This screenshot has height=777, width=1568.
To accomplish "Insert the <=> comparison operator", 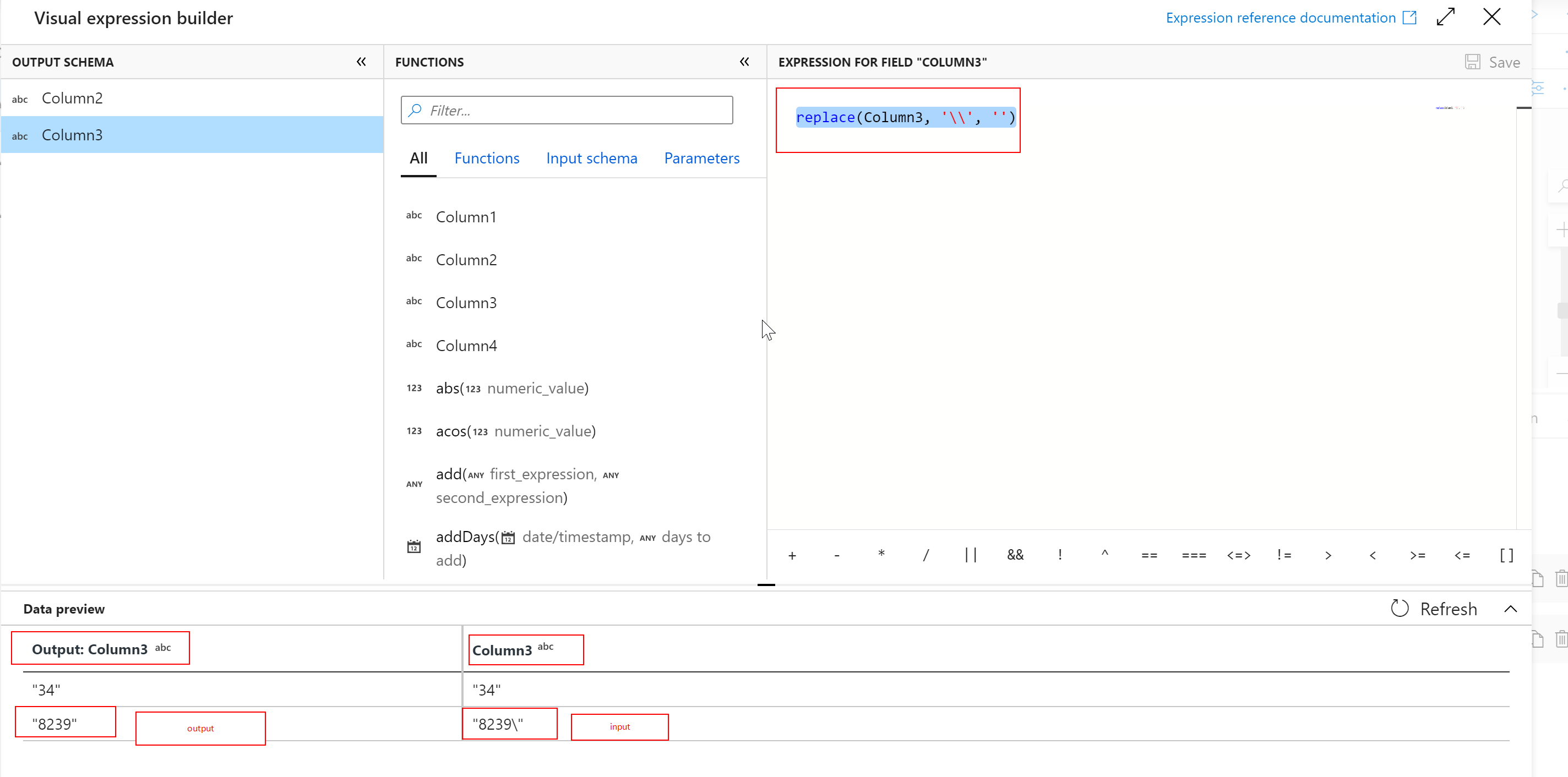I will (x=1239, y=555).
